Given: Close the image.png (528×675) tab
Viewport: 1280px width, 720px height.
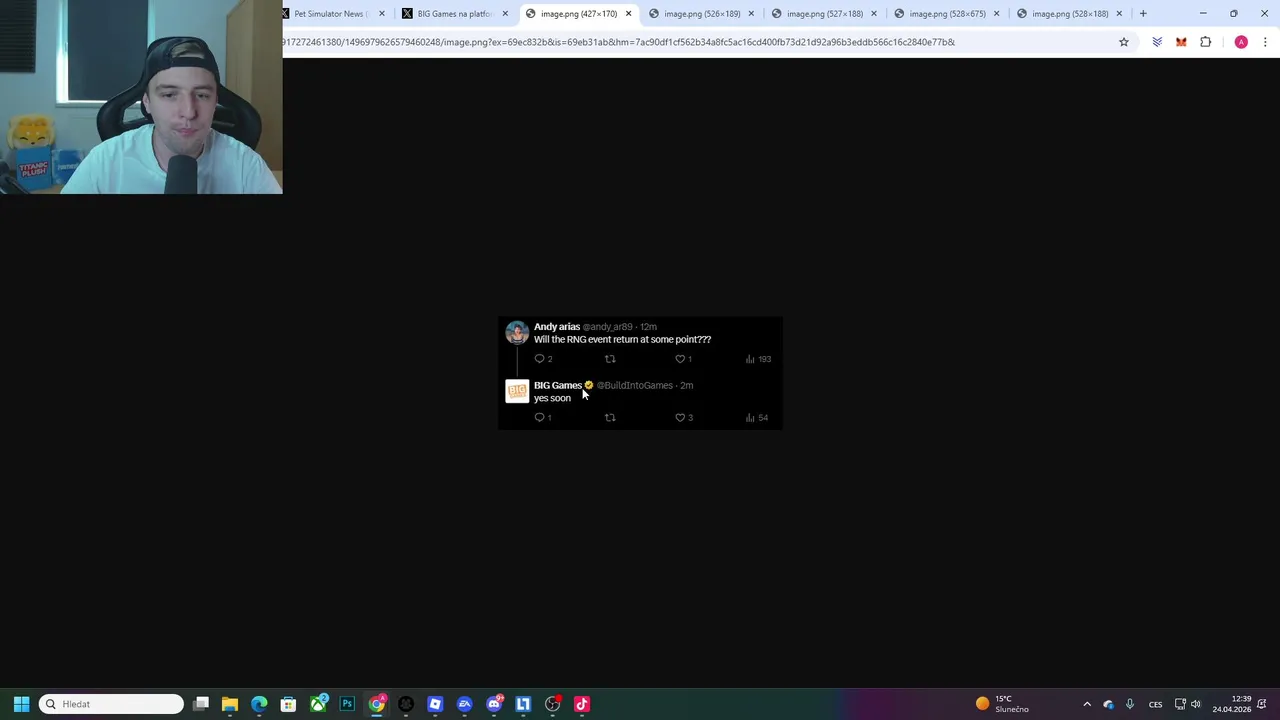Looking at the screenshot, I should coord(996,14).
